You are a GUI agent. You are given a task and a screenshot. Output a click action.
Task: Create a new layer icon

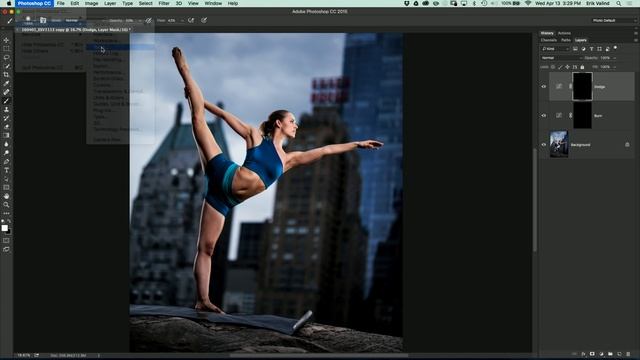[x=619, y=354]
